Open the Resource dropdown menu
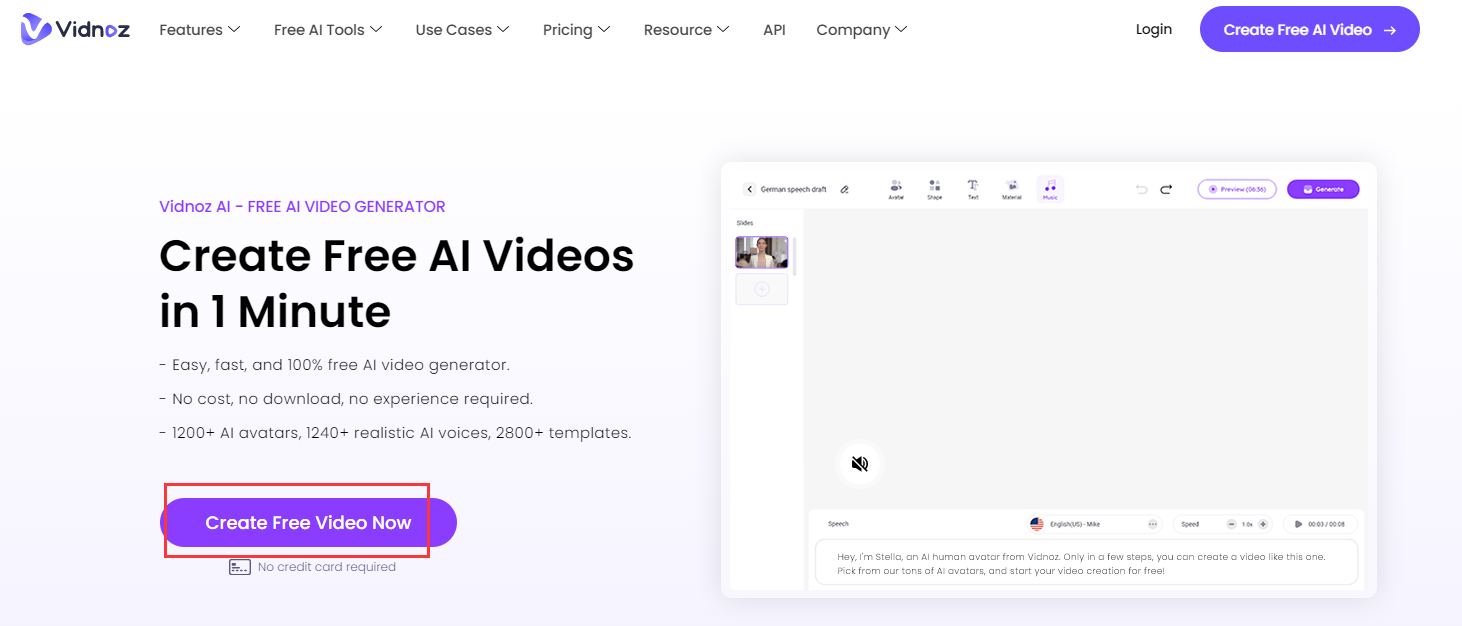1462x626 pixels. click(x=686, y=30)
